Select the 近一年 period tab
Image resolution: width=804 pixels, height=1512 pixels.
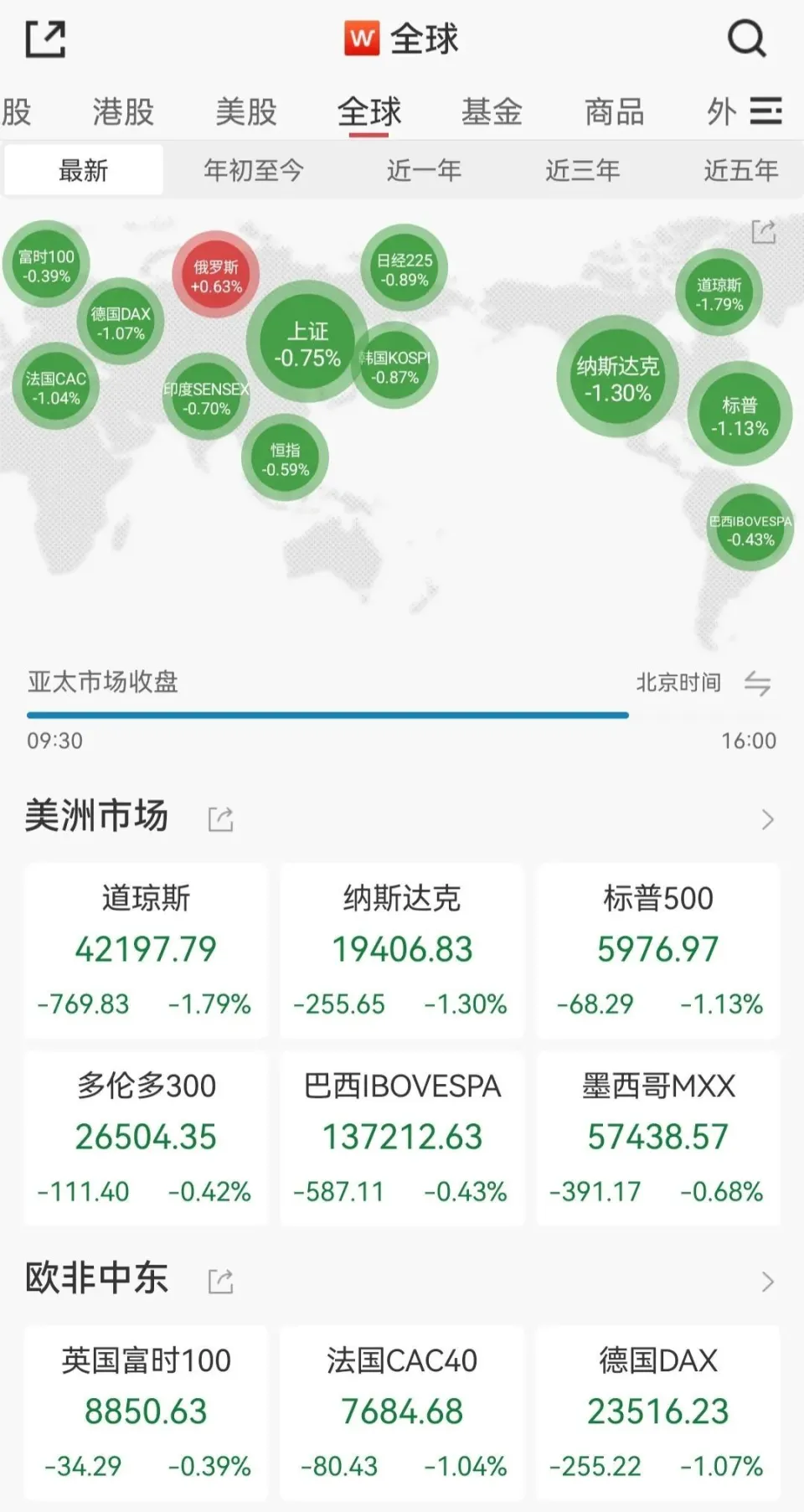[424, 170]
